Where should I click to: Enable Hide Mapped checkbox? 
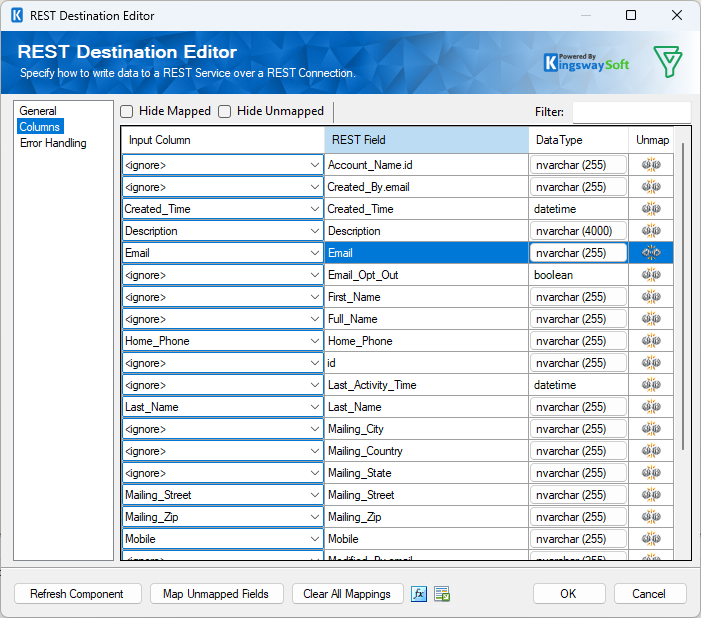pyautogui.click(x=127, y=111)
